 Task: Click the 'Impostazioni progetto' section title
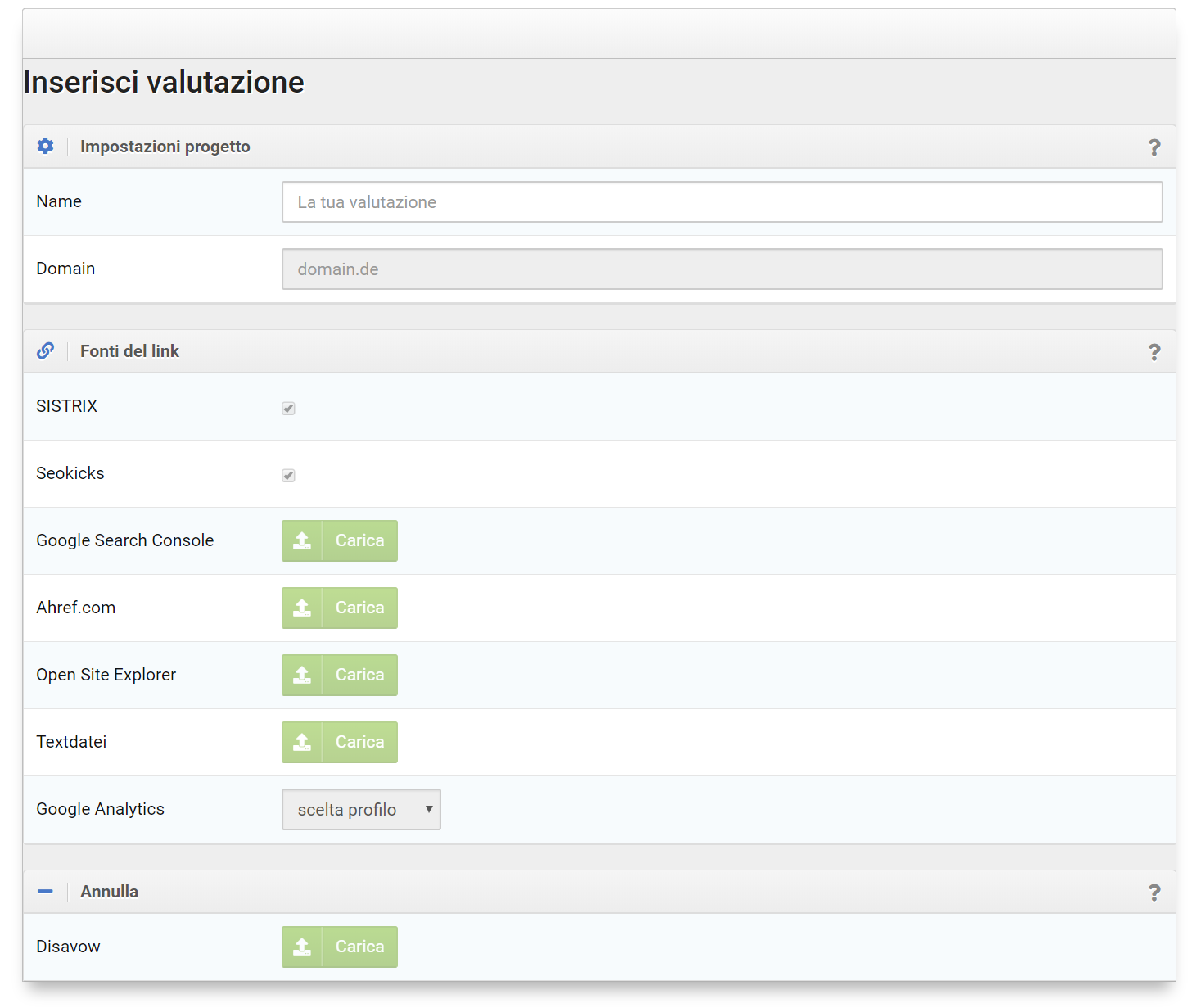click(x=165, y=147)
